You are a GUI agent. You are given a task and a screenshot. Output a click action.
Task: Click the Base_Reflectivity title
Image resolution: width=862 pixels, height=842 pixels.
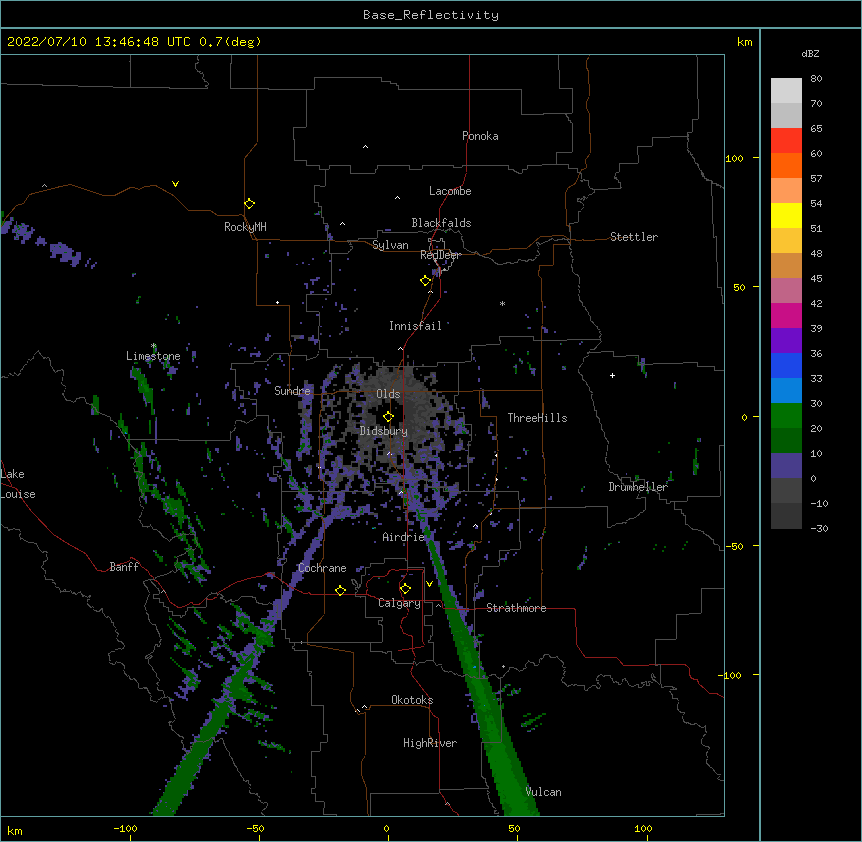[431, 15]
